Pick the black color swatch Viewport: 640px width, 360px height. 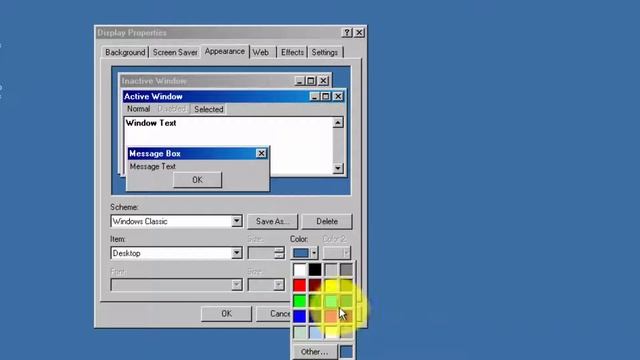(315, 270)
